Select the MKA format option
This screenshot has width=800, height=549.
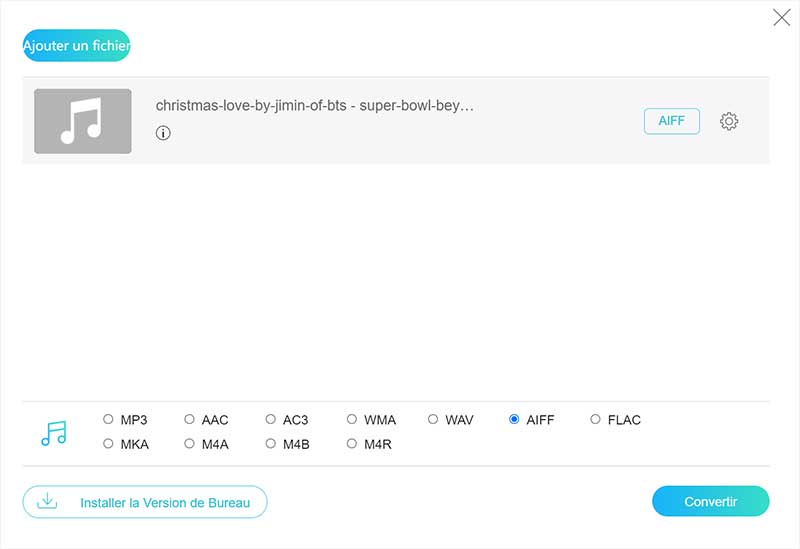click(108, 444)
